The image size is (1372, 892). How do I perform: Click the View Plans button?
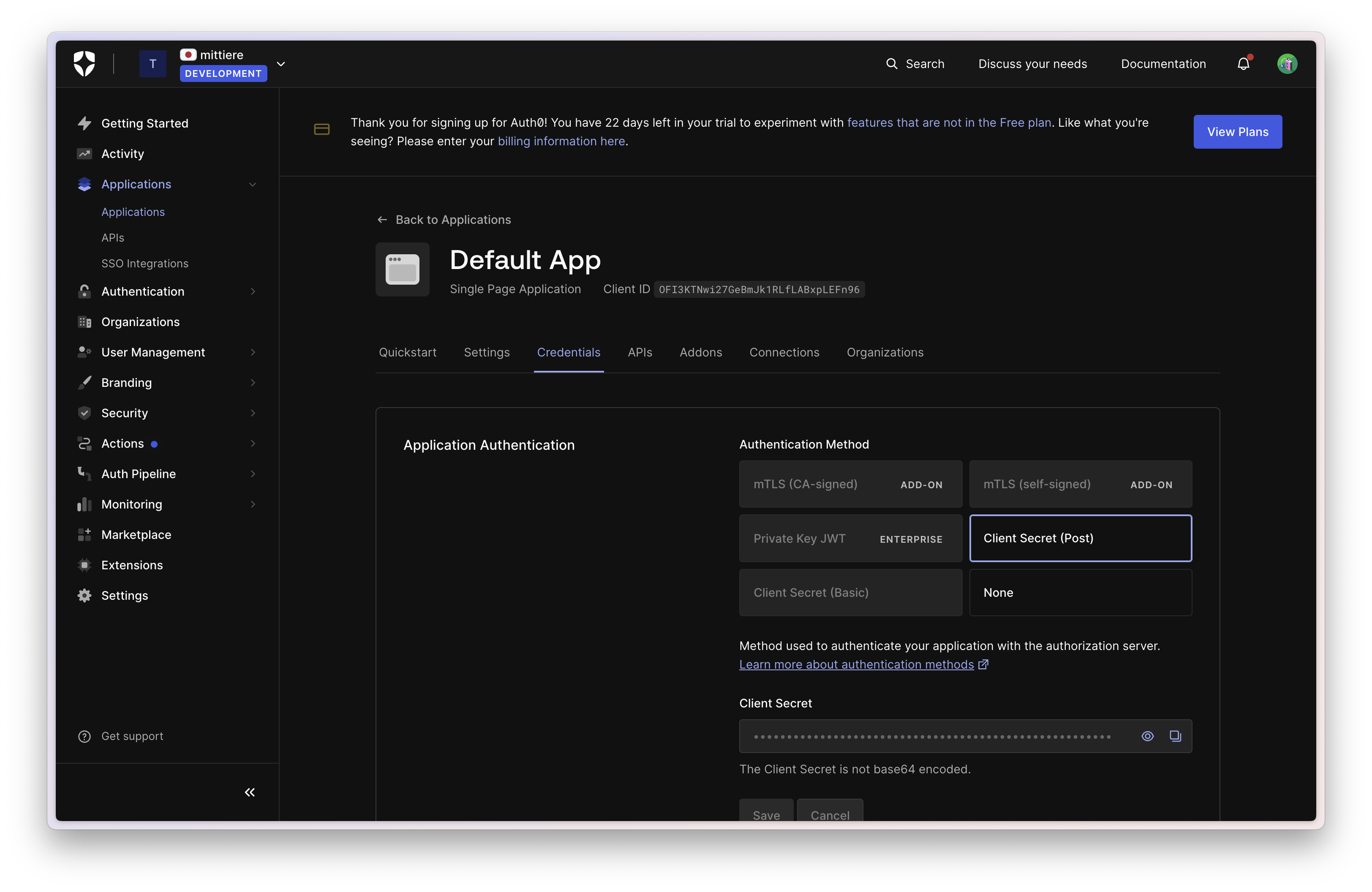pos(1237,131)
